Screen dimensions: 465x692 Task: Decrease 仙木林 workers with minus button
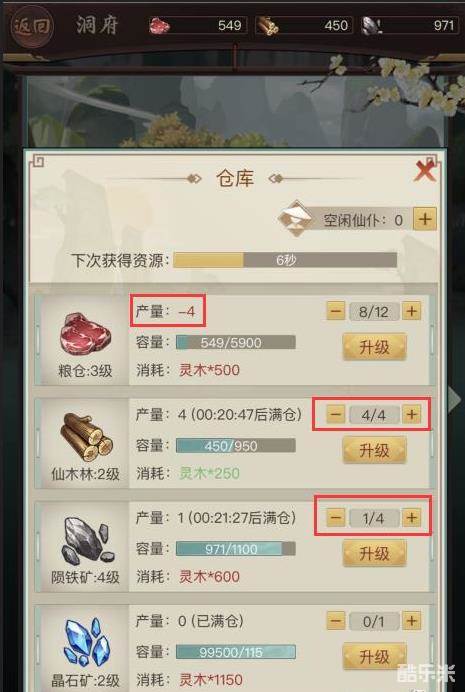(336, 414)
